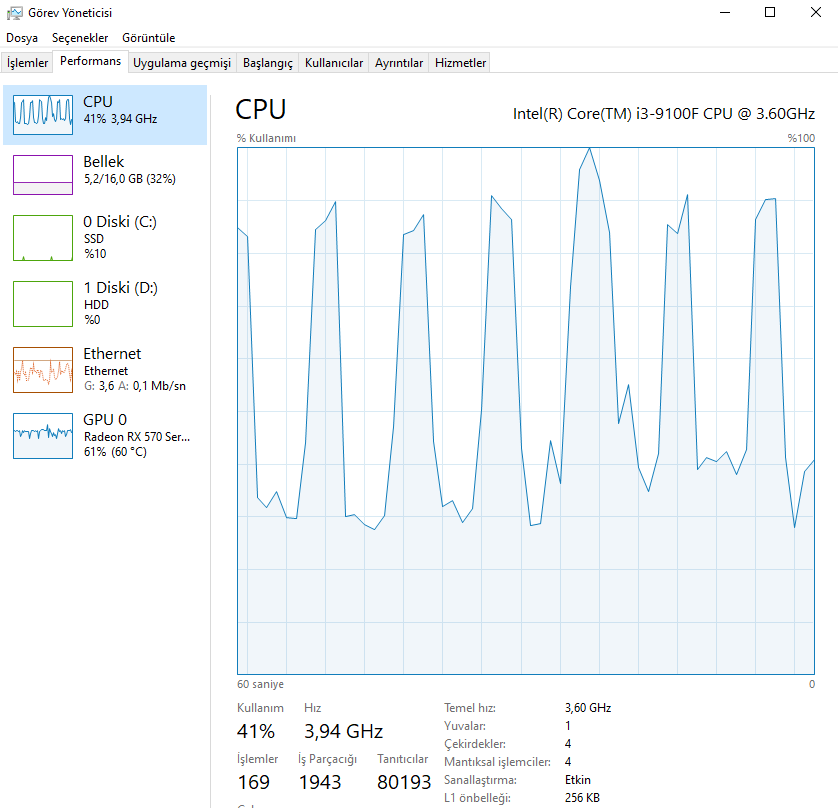838x808 pixels.
Task: Click the Sanallaştırma value Etkin
Action: tap(578, 780)
